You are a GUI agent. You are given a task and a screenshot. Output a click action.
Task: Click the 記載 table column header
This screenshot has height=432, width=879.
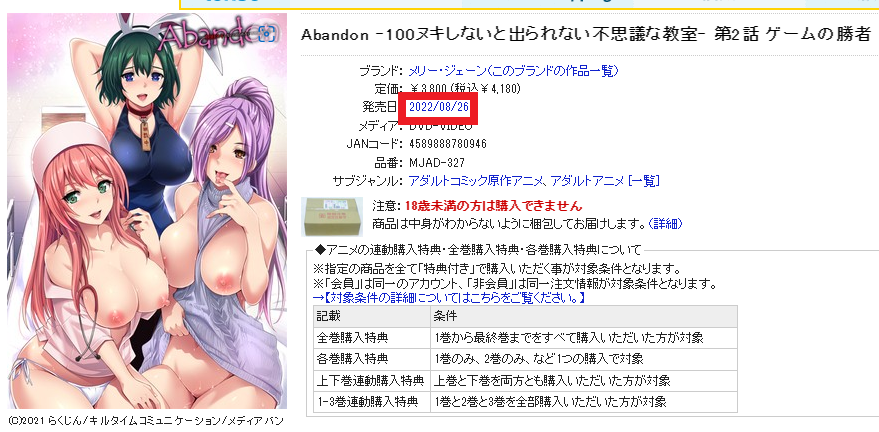click(x=329, y=317)
